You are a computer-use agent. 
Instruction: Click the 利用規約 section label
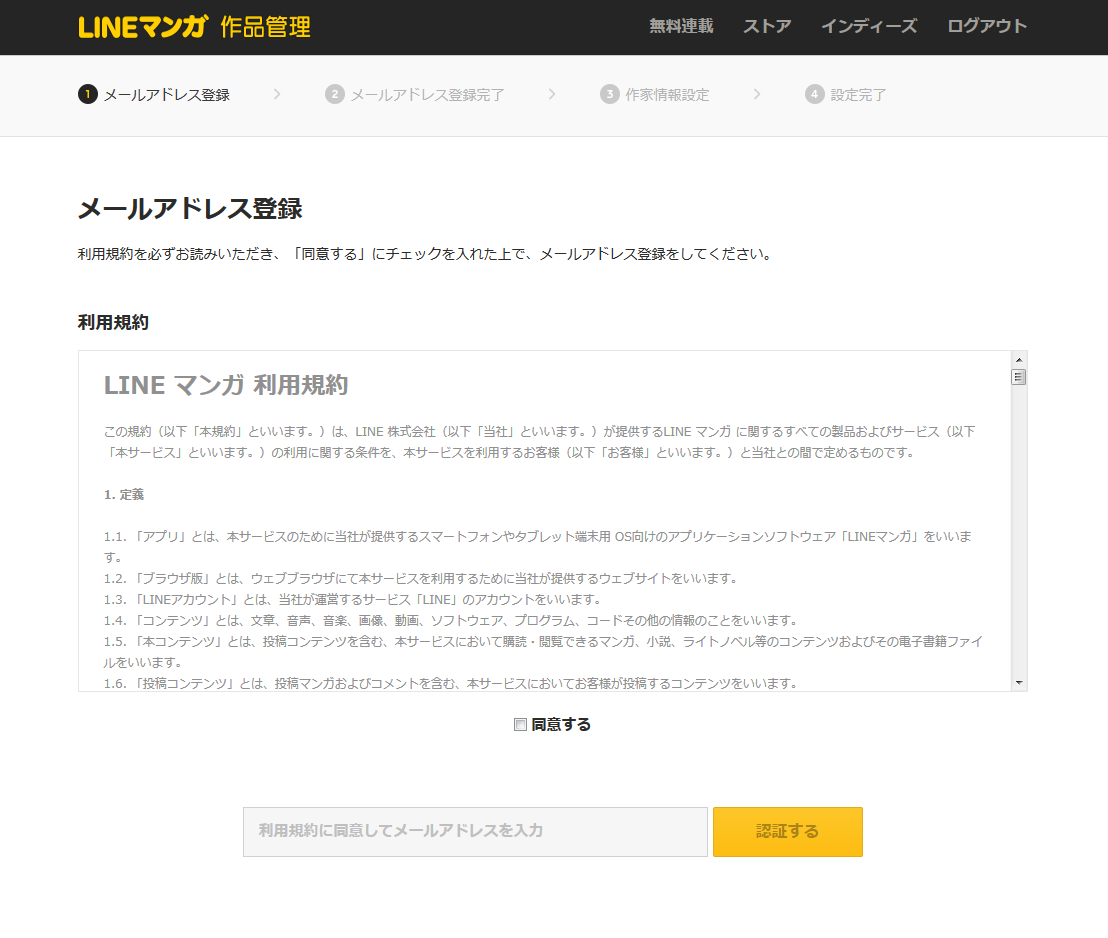tap(113, 322)
